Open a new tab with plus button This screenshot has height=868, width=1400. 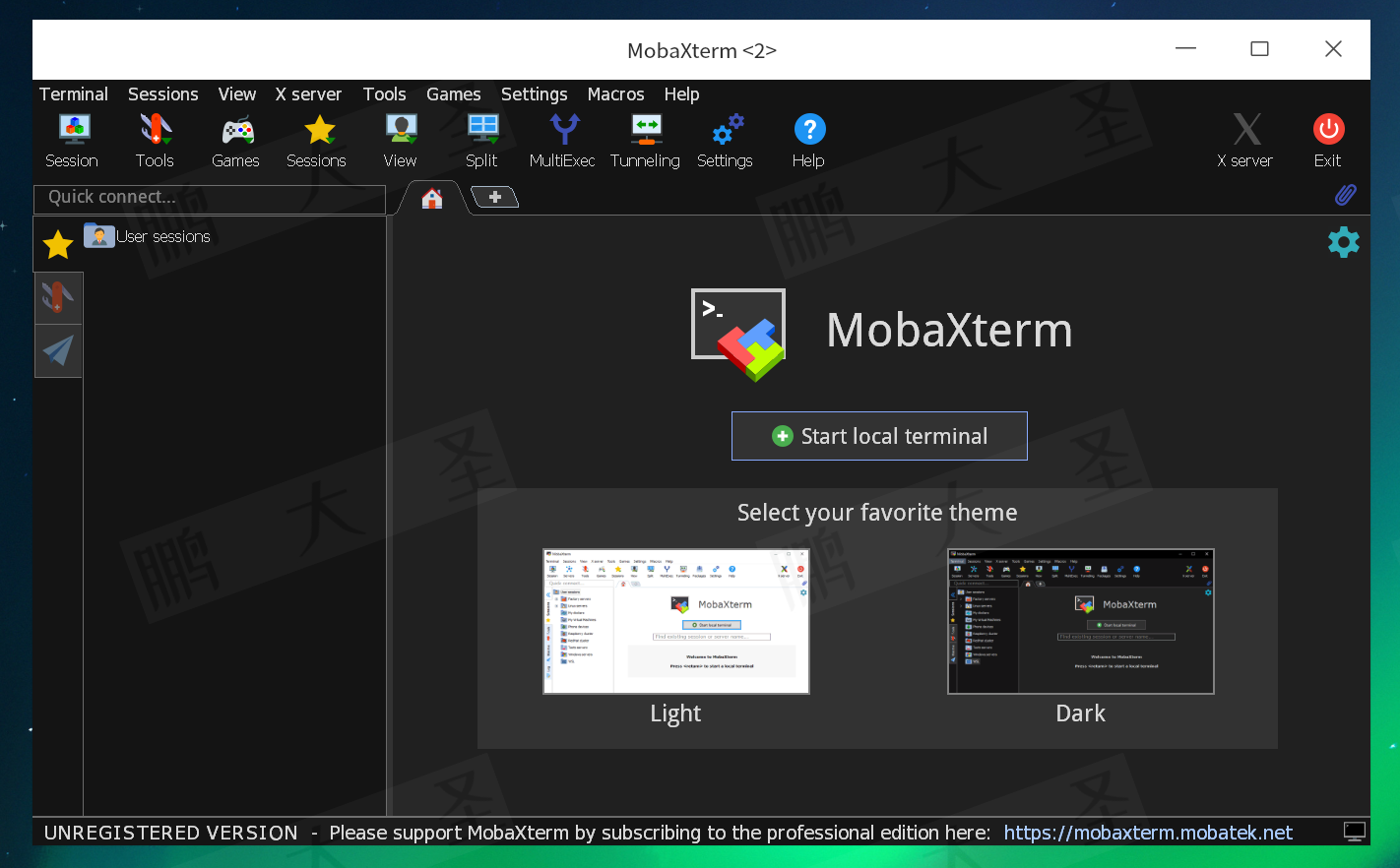pos(495,198)
